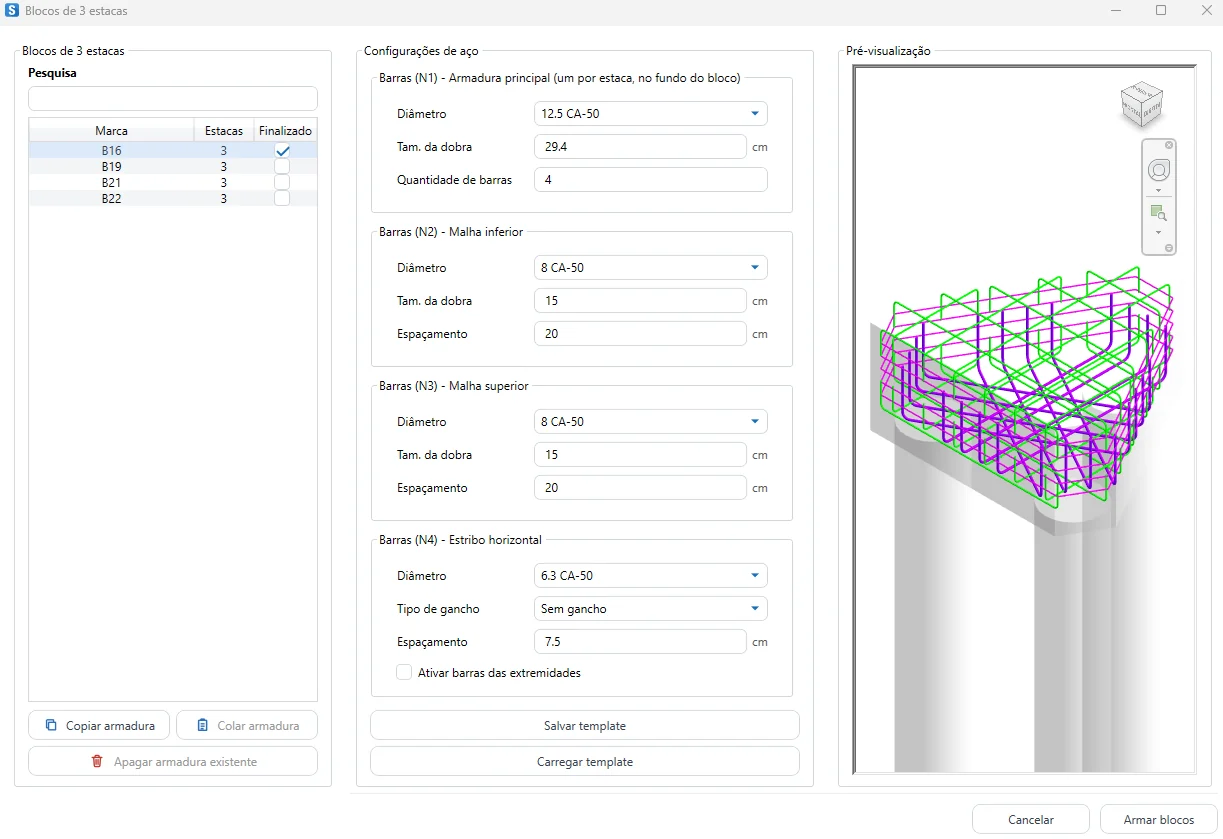Expand the steering wheel dropdown arrow
Image resolution: width=1223 pixels, height=839 pixels.
coord(1159,190)
